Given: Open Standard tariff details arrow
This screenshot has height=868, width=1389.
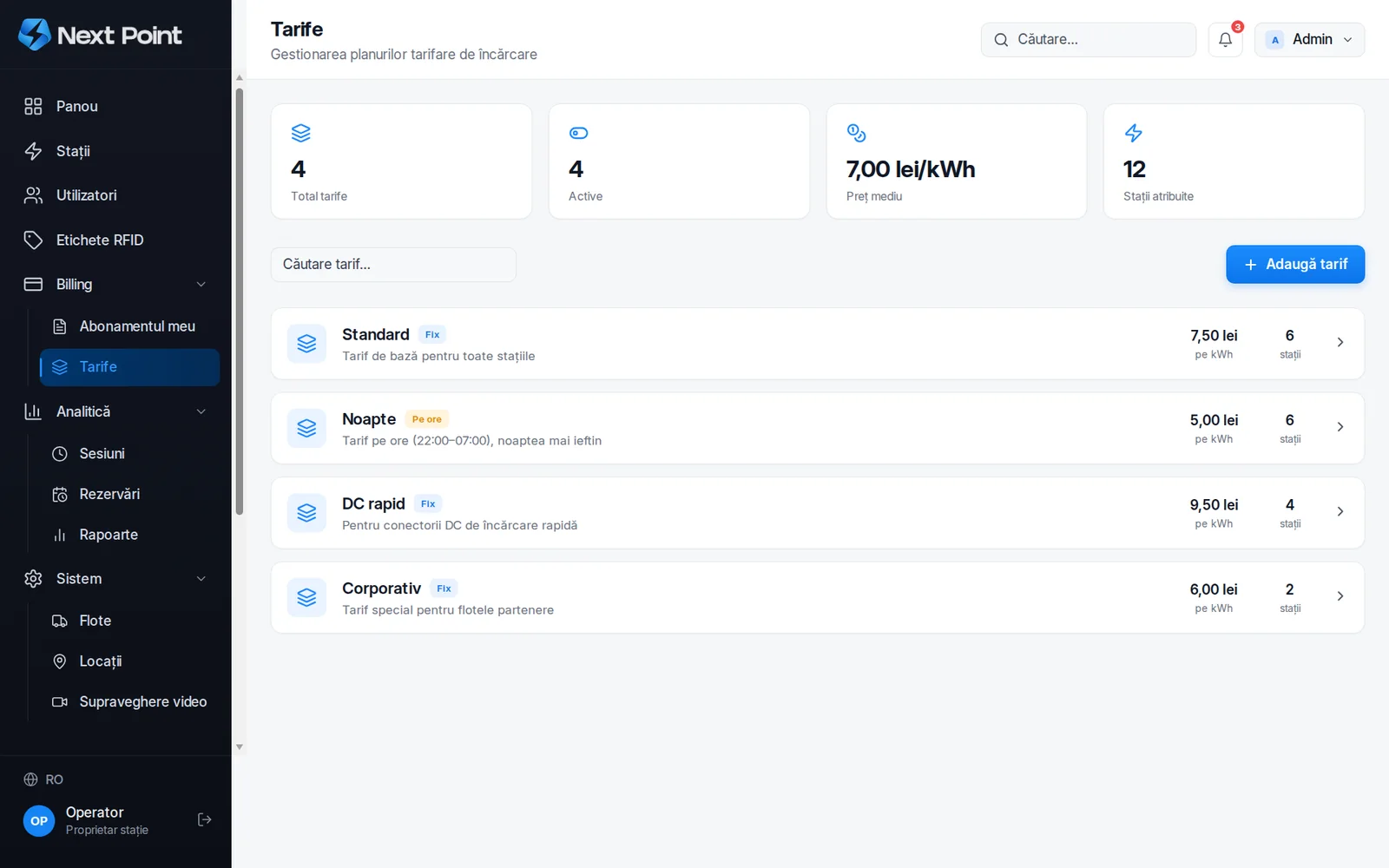Looking at the screenshot, I should (x=1340, y=343).
